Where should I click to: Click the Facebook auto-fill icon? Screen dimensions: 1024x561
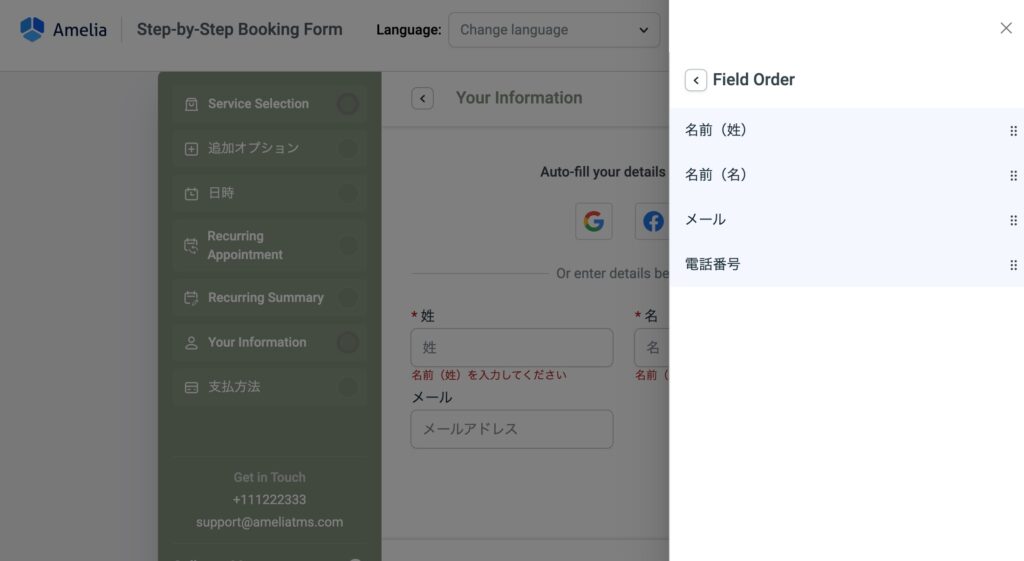click(652, 221)
